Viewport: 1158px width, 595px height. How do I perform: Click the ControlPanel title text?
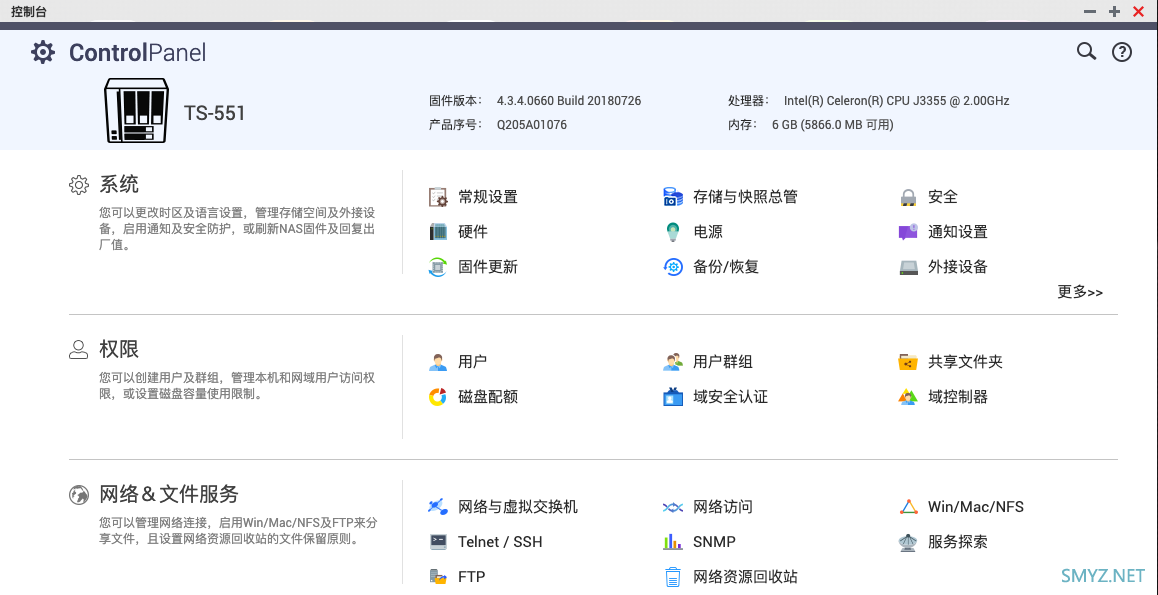pyautogui.click(x=137, y=52)
